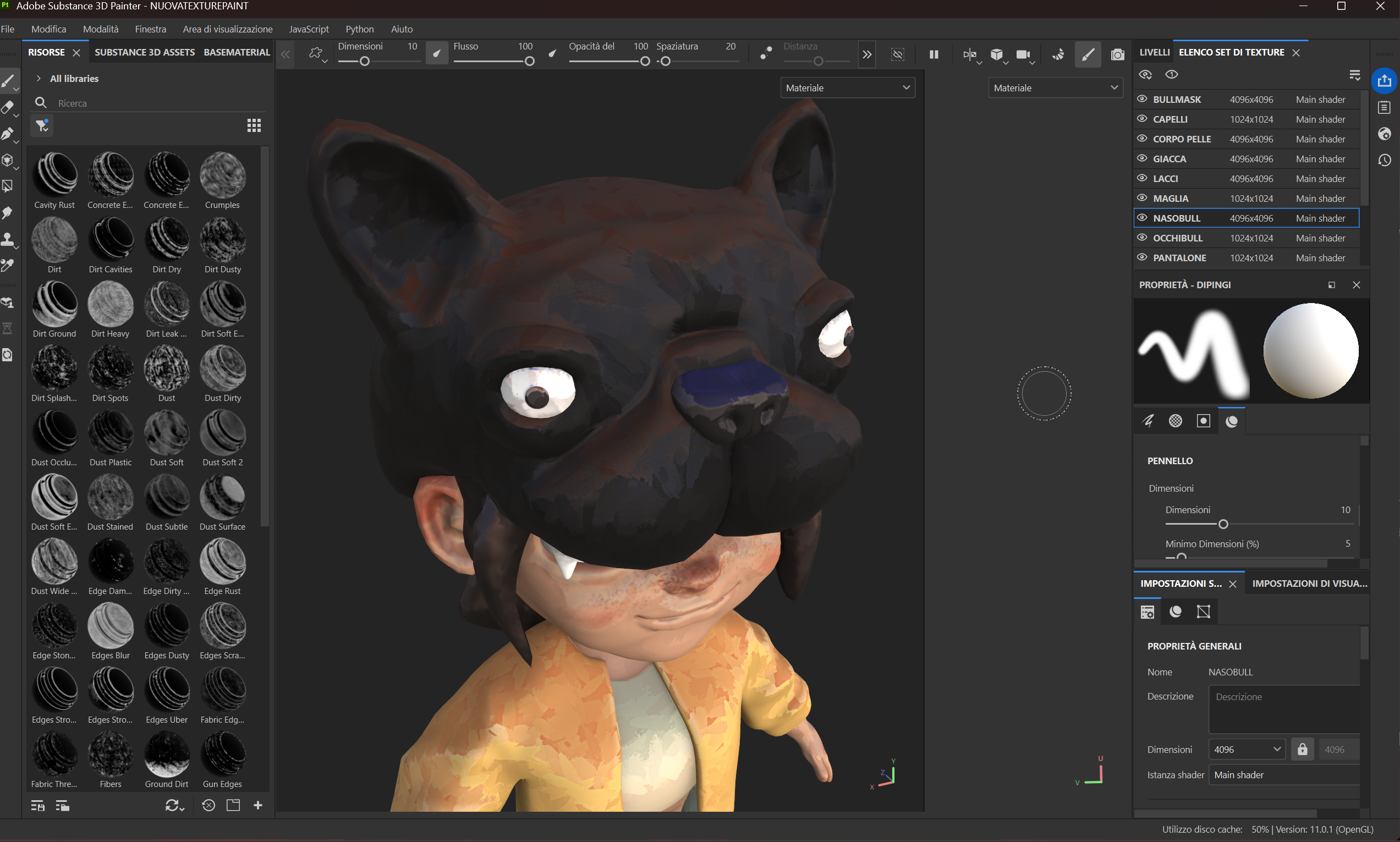Open the brush alpha properties icon
The width and height of the screenshot is (1400, 842).
click(x=1175, y=420)
